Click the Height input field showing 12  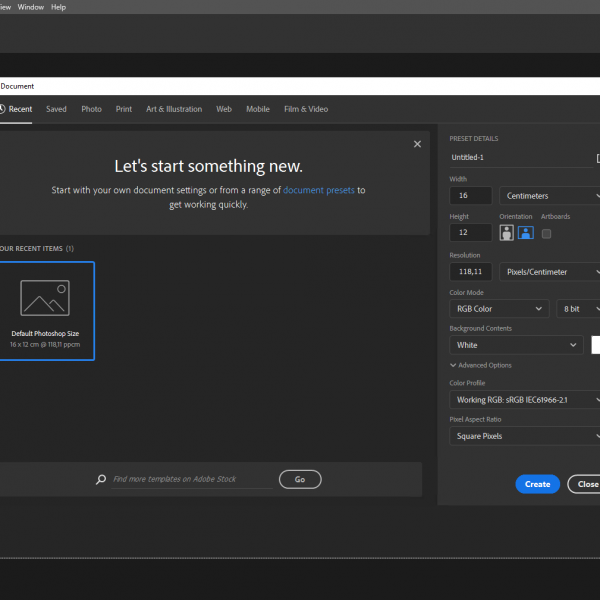tap(471, 233)
